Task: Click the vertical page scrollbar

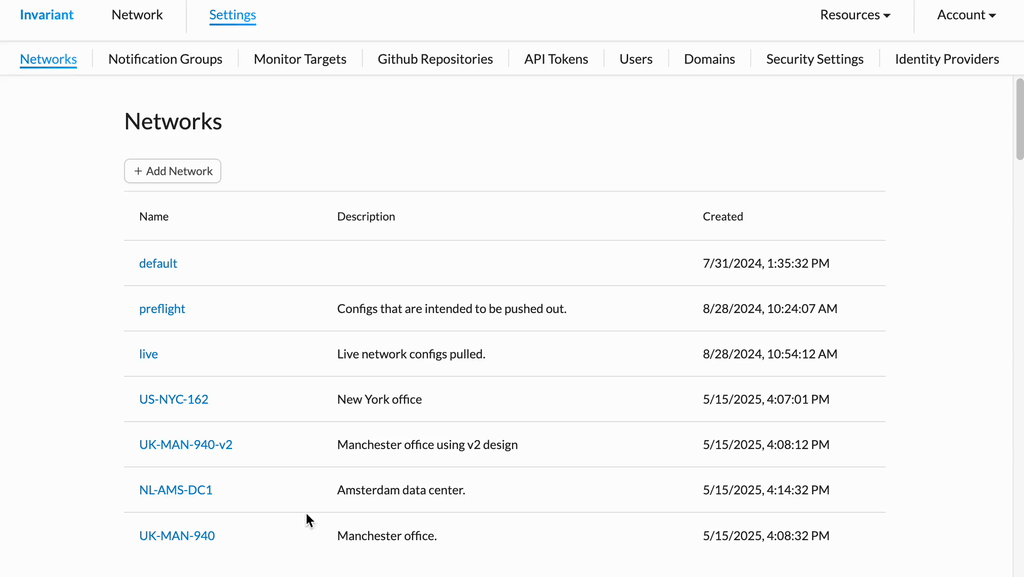Action: point(1019,119)
